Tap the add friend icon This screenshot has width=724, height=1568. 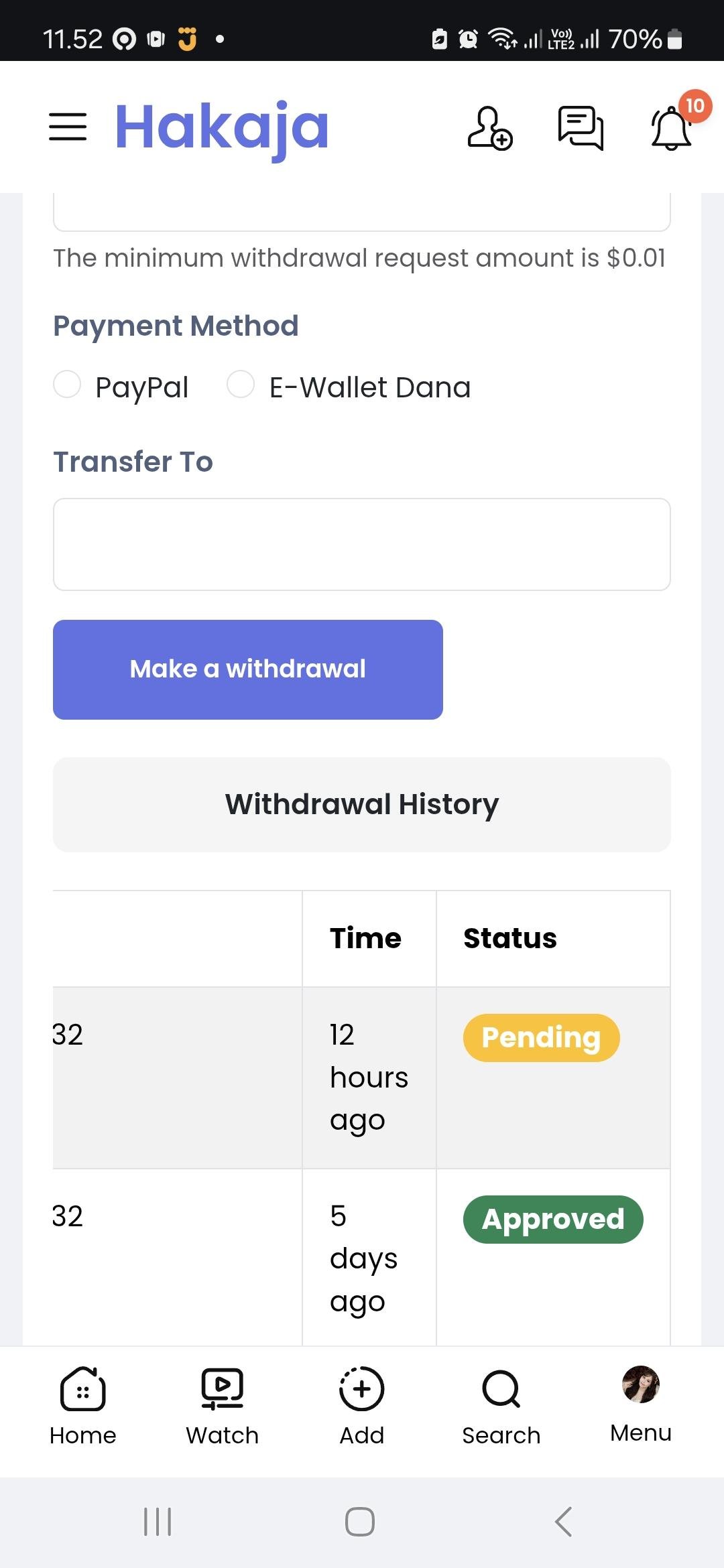click(x=489, y=128)
